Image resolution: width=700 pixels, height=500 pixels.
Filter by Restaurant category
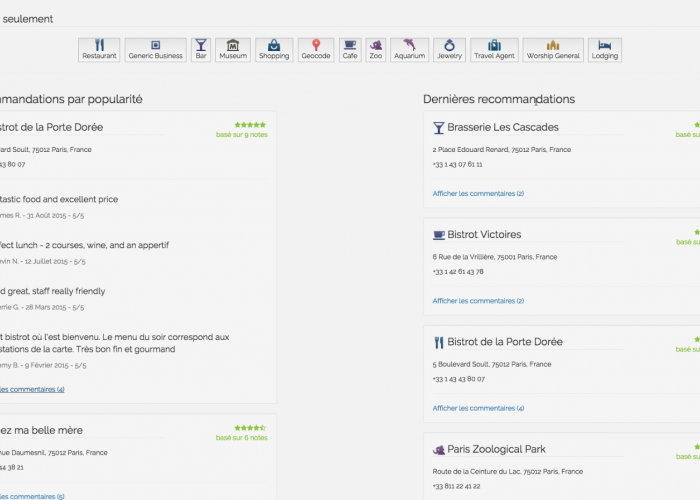pos(99,50)
